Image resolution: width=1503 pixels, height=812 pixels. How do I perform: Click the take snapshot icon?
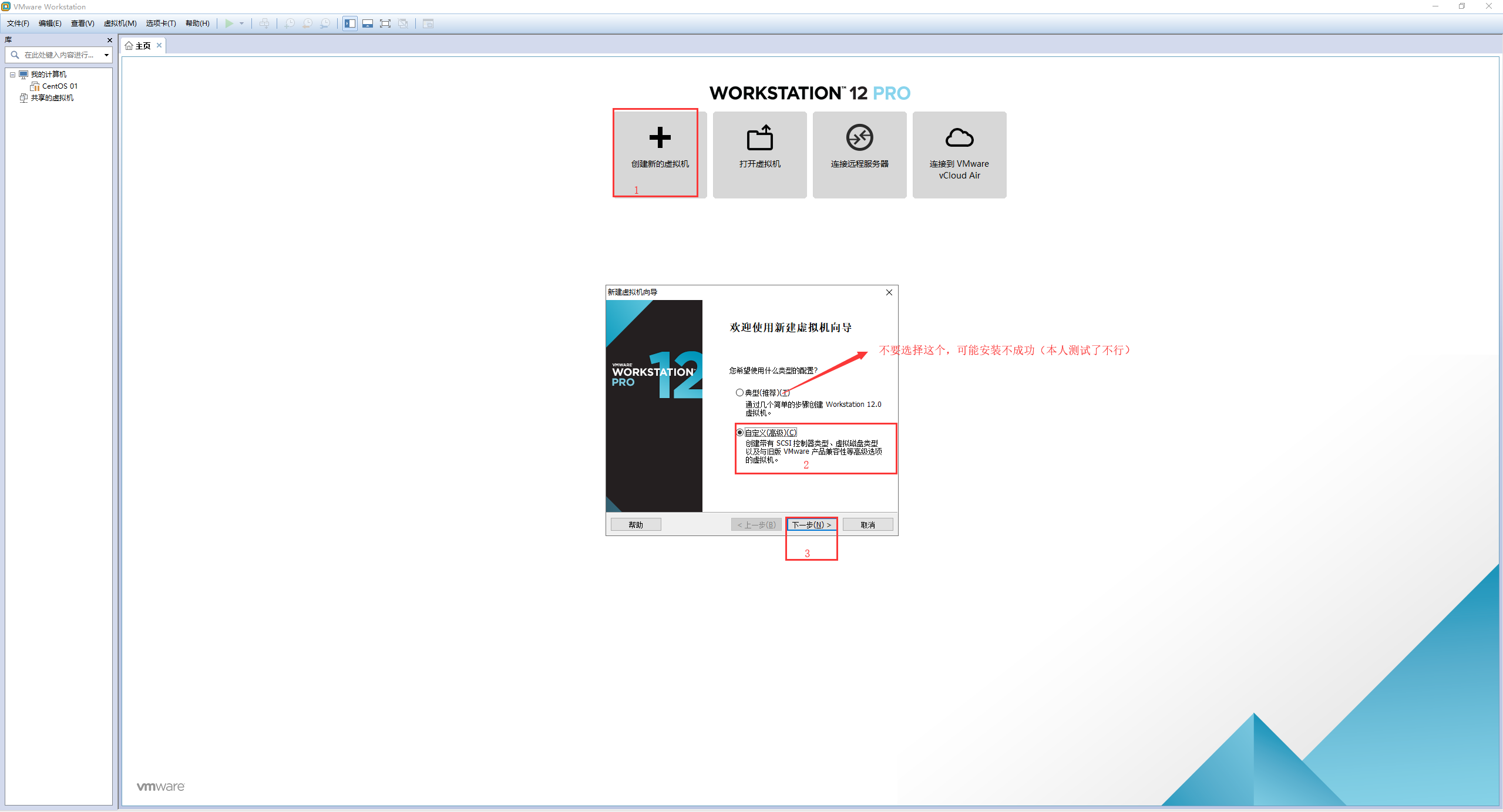point(290,23)
